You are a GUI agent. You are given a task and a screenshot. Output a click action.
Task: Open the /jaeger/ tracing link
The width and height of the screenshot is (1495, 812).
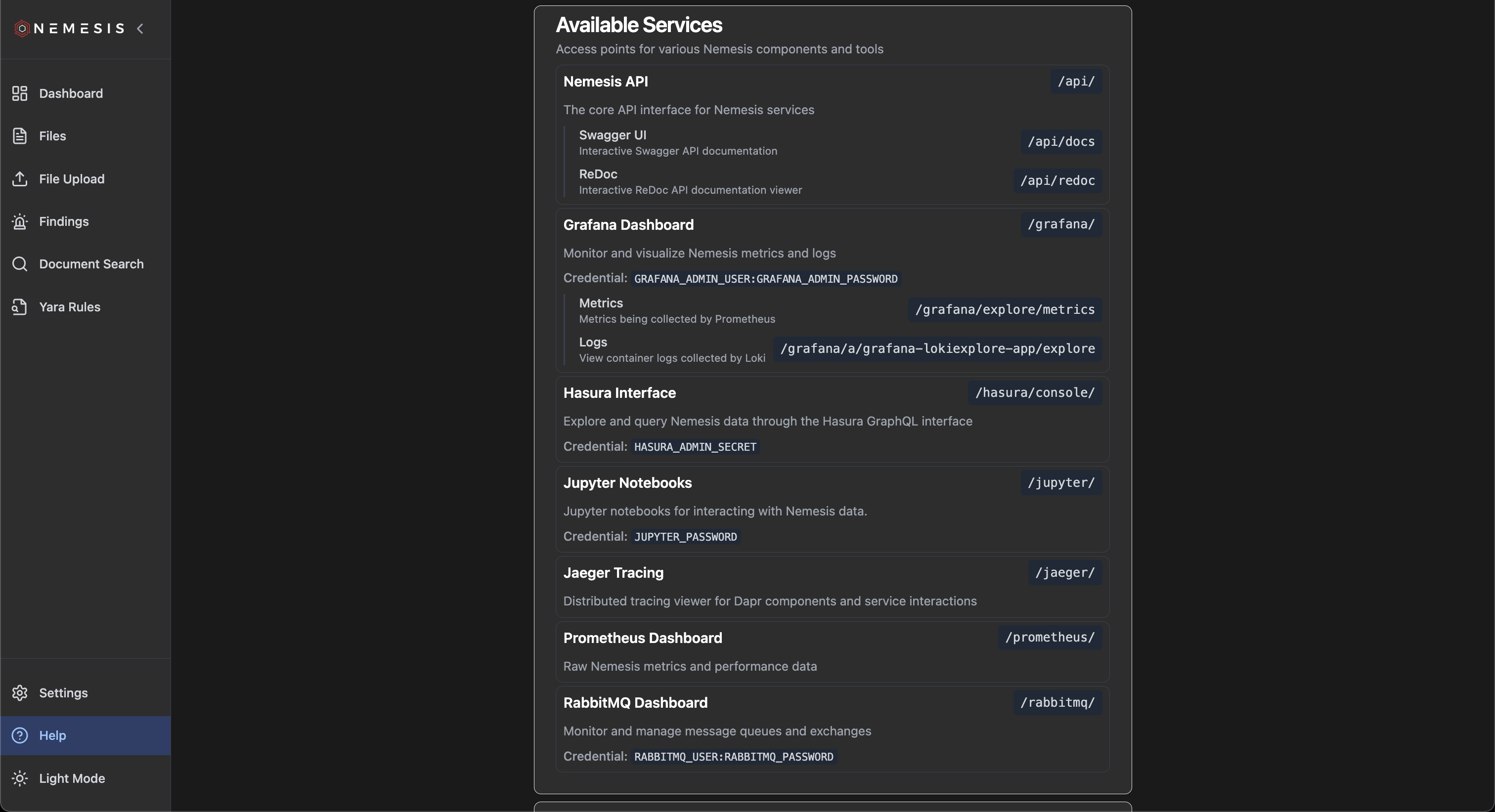1064,572
